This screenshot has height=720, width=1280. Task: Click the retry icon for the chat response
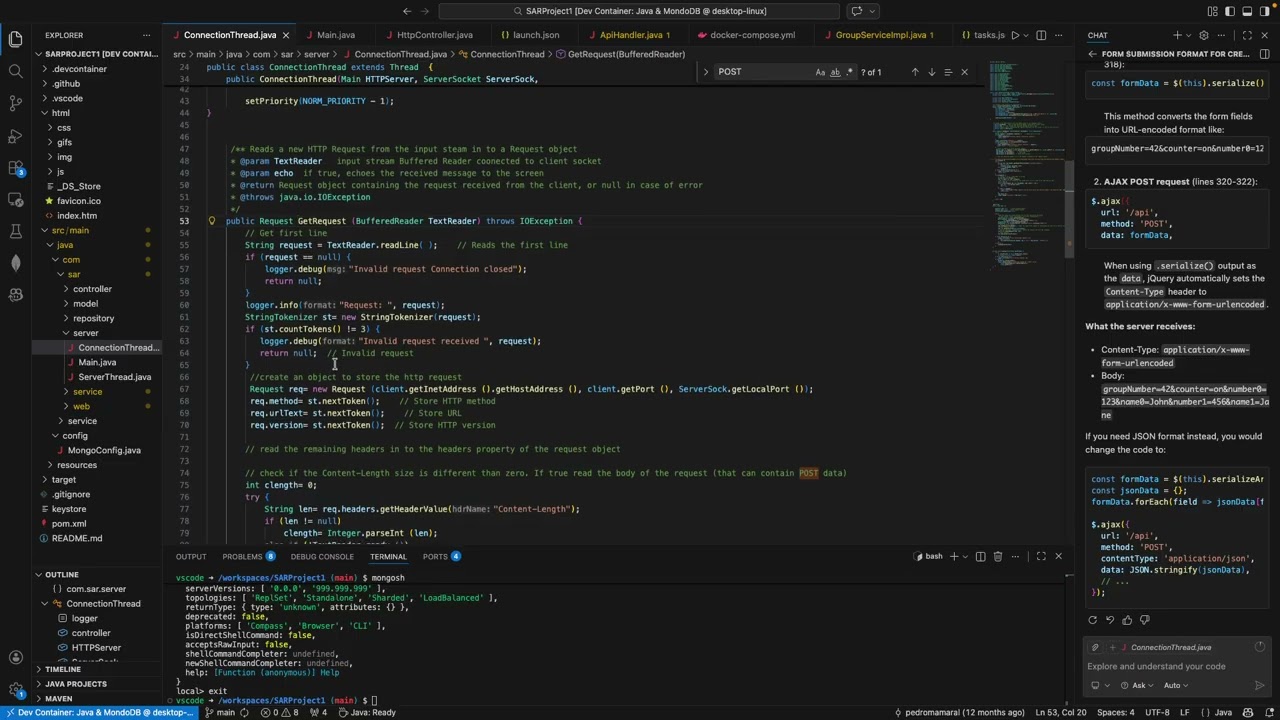pos(1092,620)
